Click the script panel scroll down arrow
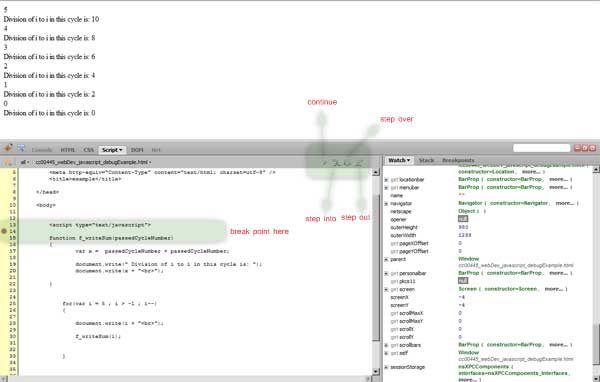Screen dimensions: 600x382 (376, 372)
